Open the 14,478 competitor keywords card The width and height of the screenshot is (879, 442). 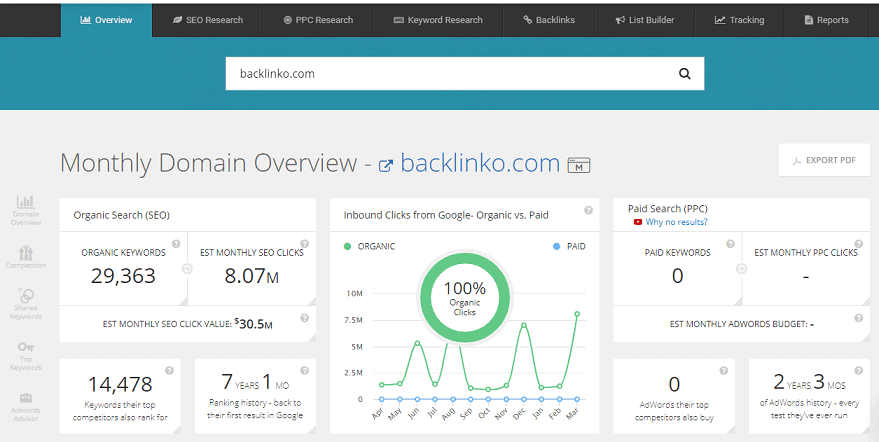(x=120, y=396)
